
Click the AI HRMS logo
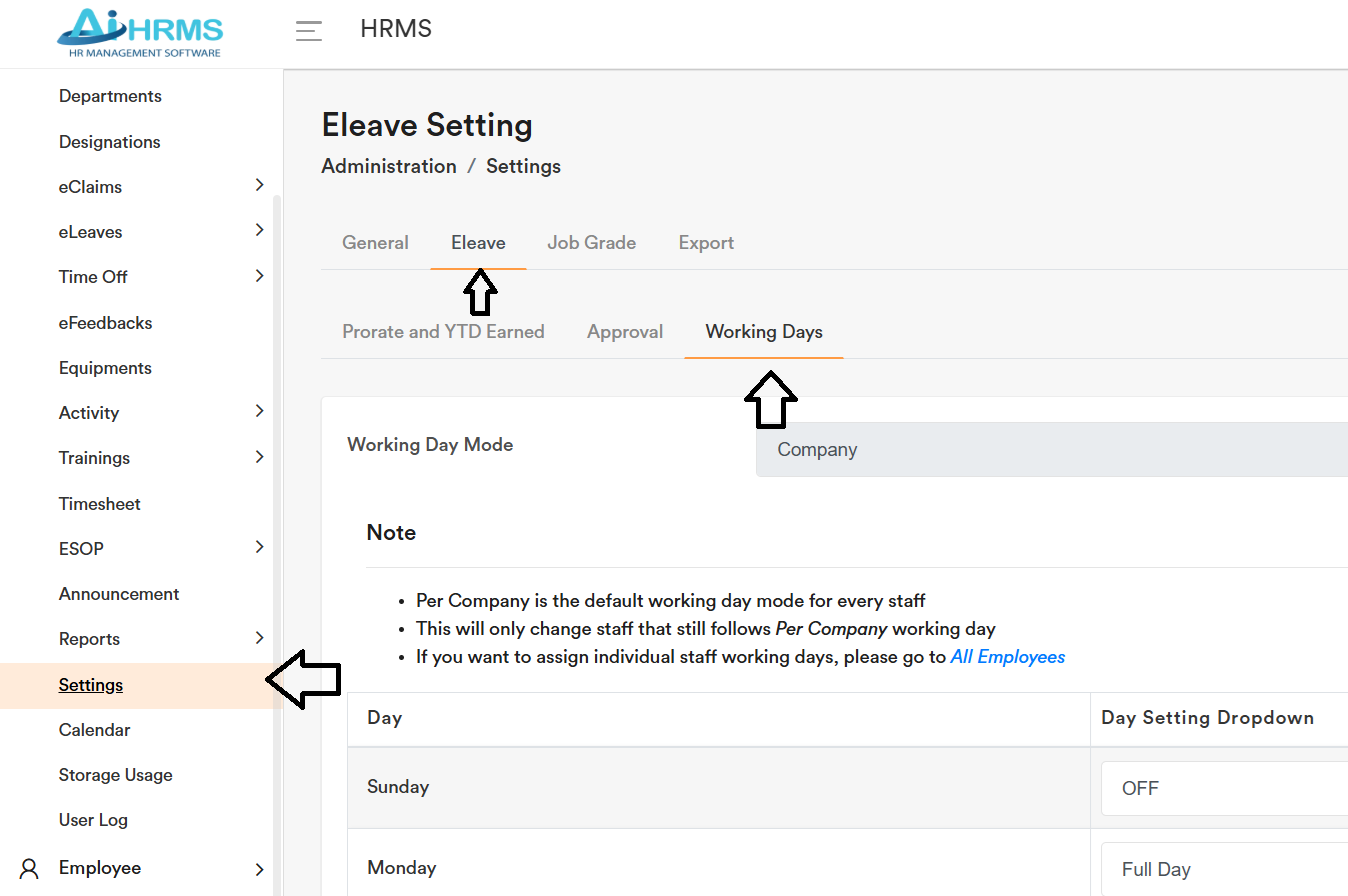(x=140, y=31)
